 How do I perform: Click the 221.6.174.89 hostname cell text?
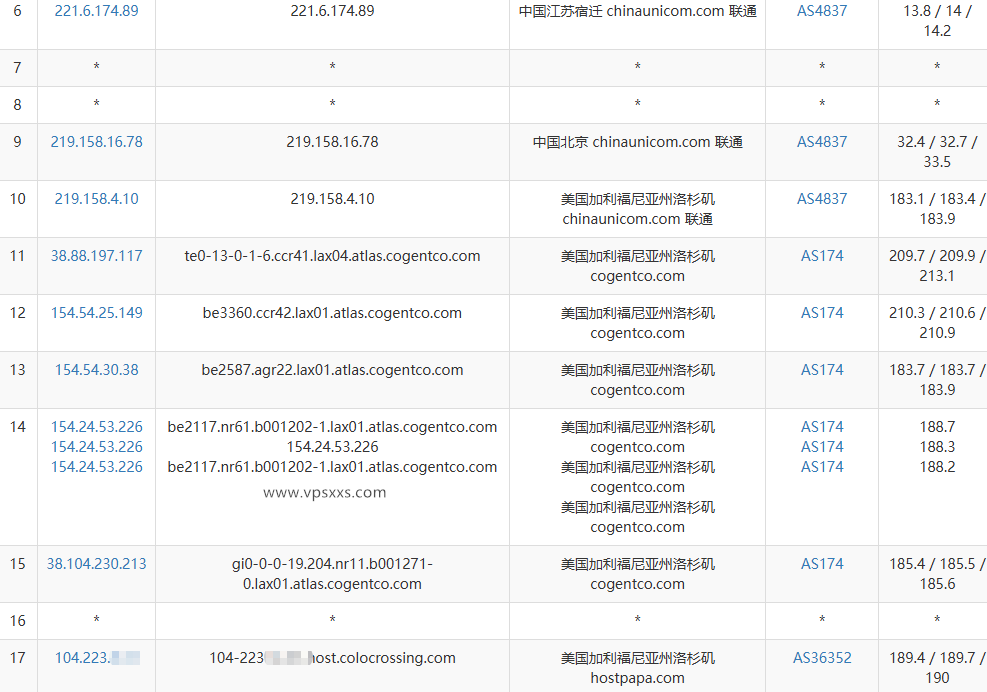332,11
